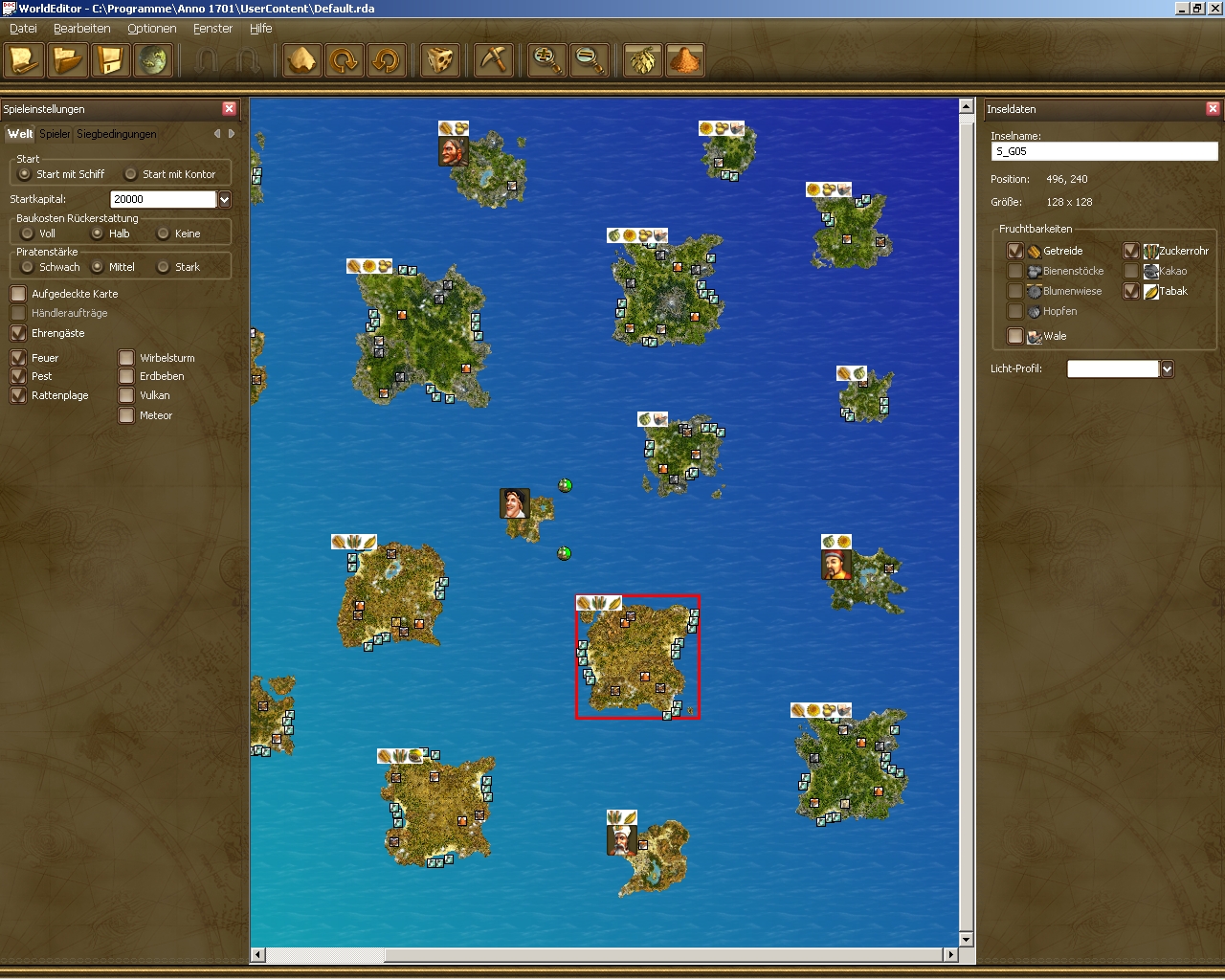
Task: Select the pickaxe tool
Action: [494, 60]
